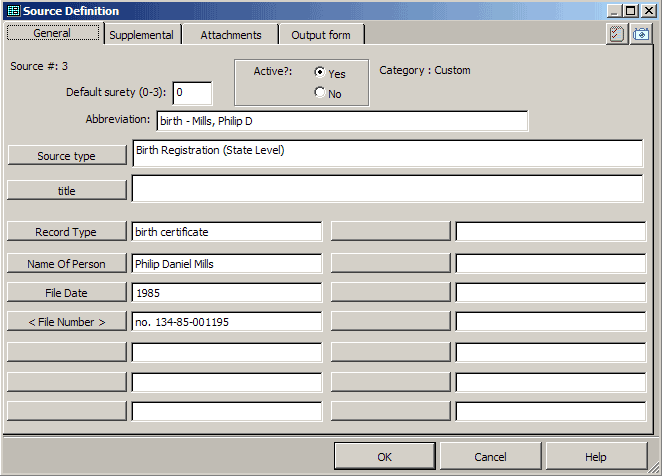Image resolution: width=662 pixels, height=476 pixels.
Task: Click the Cancel button
Action: tap(490, 457)
